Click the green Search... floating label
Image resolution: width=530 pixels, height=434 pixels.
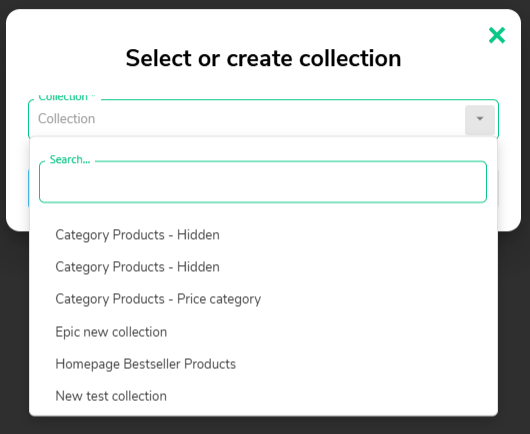[70, 160]
